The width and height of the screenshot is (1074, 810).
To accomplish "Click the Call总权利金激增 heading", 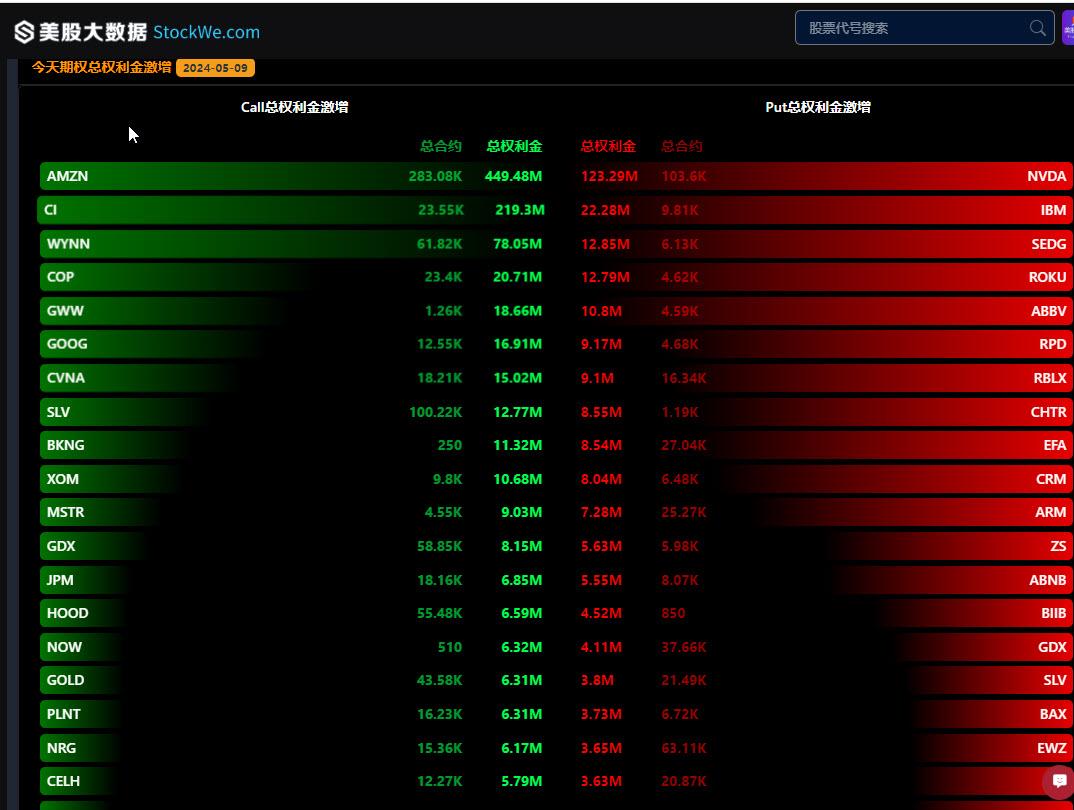I will (x=295, y=107).
